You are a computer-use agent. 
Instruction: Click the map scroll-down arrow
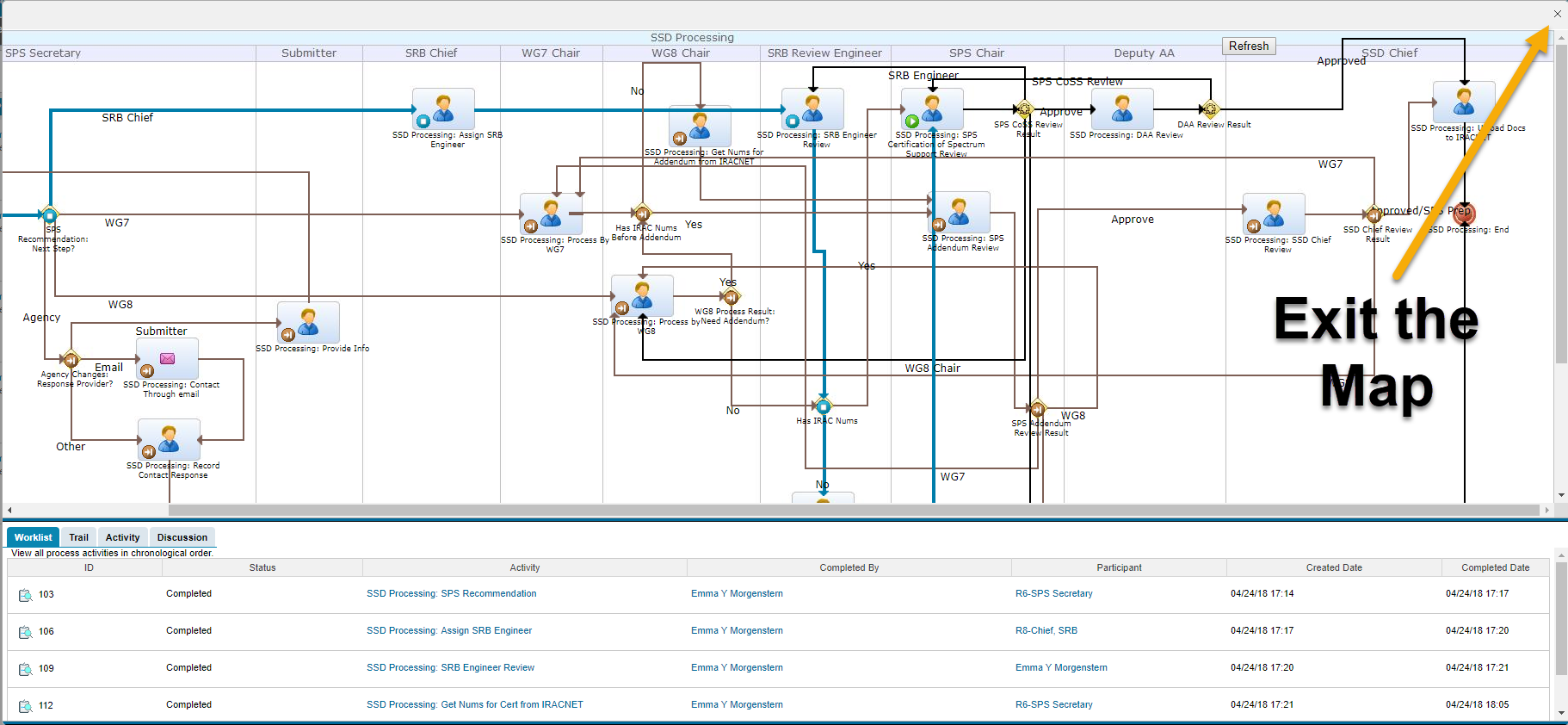point(1561,495)
